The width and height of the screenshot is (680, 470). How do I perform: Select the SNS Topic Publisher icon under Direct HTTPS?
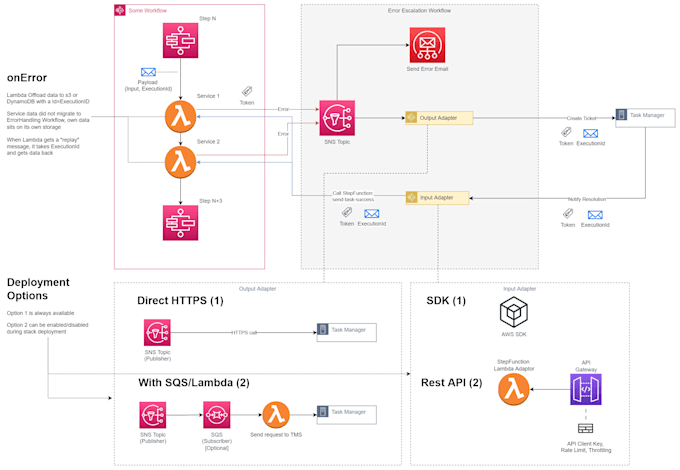coord(157,333)
